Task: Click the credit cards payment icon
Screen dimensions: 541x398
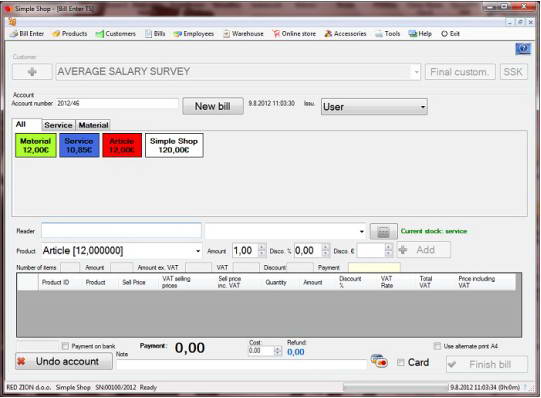Action: tap(379, 361)
